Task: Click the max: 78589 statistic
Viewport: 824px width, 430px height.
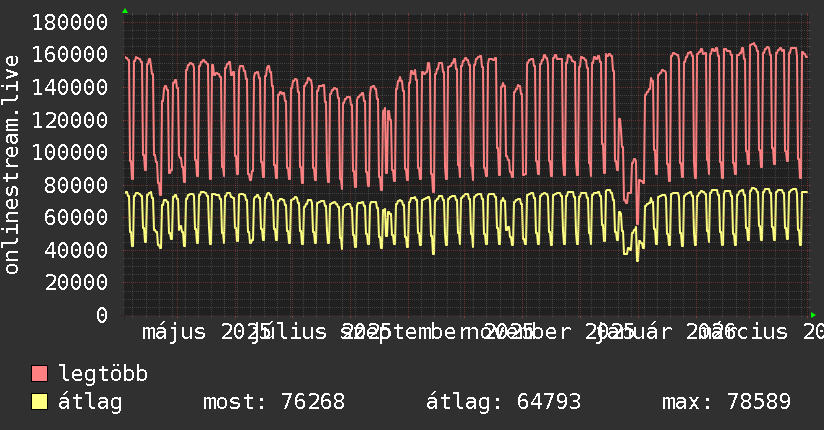Action: (x=726, y=402)
